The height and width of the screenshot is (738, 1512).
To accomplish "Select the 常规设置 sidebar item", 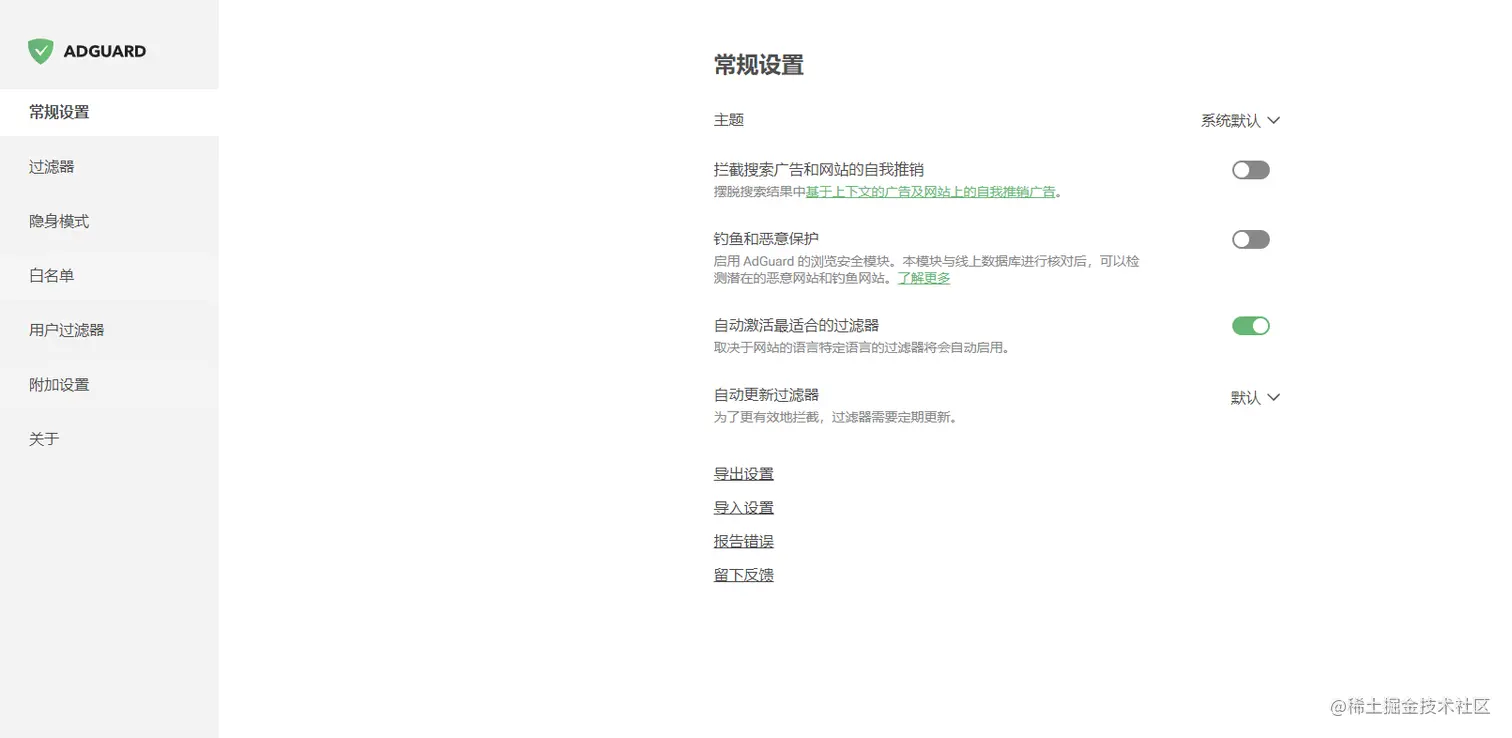I will 59,112.
